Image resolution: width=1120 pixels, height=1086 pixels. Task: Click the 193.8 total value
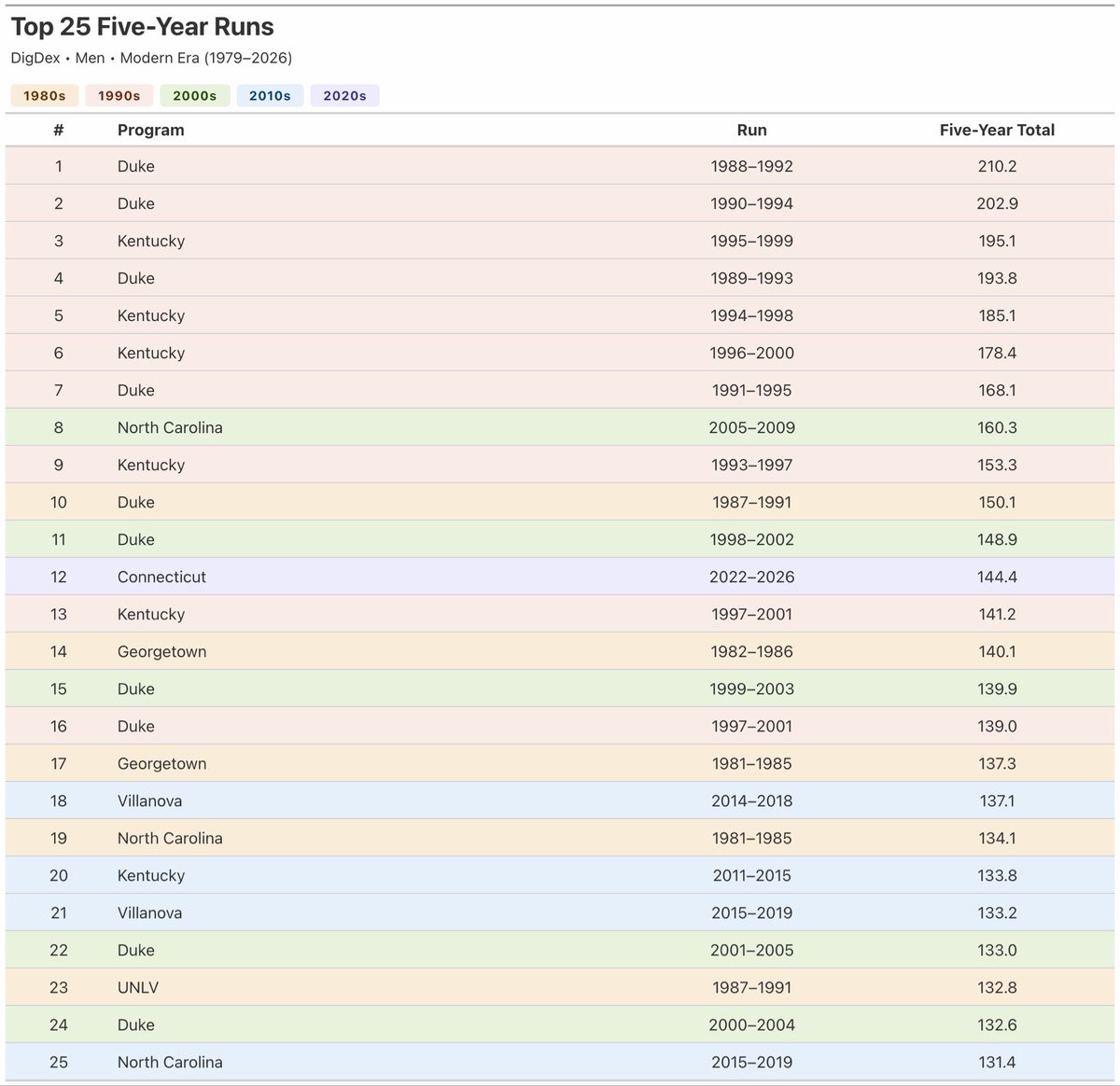[997, 278]
